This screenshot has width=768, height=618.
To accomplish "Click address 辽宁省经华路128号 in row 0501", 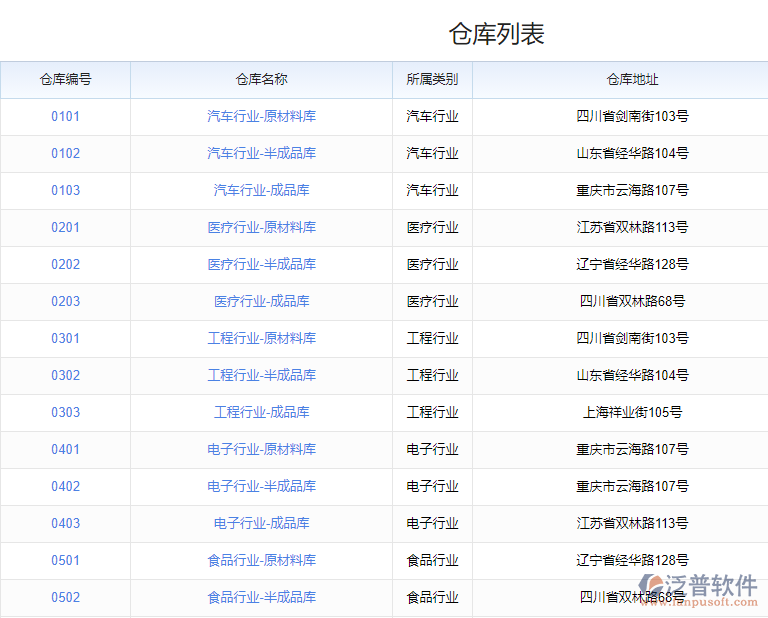I will tap(632, 560).
